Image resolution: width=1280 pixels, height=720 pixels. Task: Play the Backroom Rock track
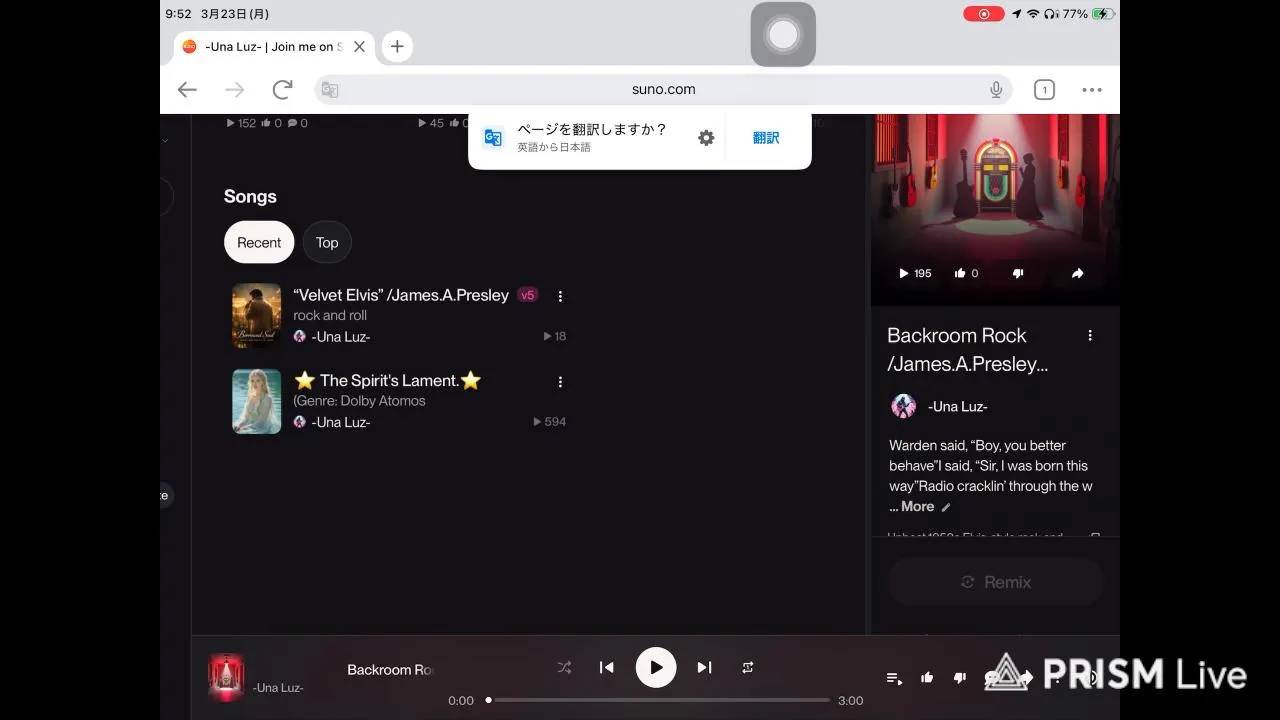click(x=656, y=668)
